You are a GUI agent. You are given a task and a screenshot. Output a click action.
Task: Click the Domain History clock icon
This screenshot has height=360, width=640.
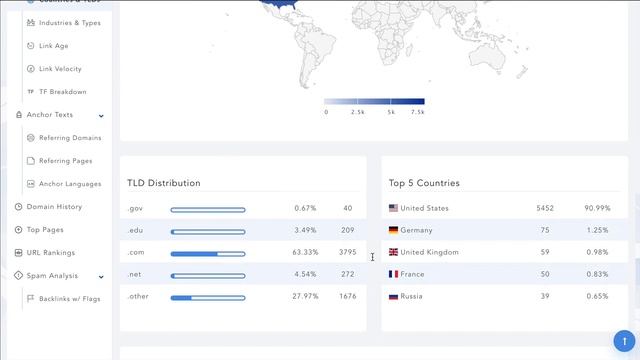tap(18, 207)
